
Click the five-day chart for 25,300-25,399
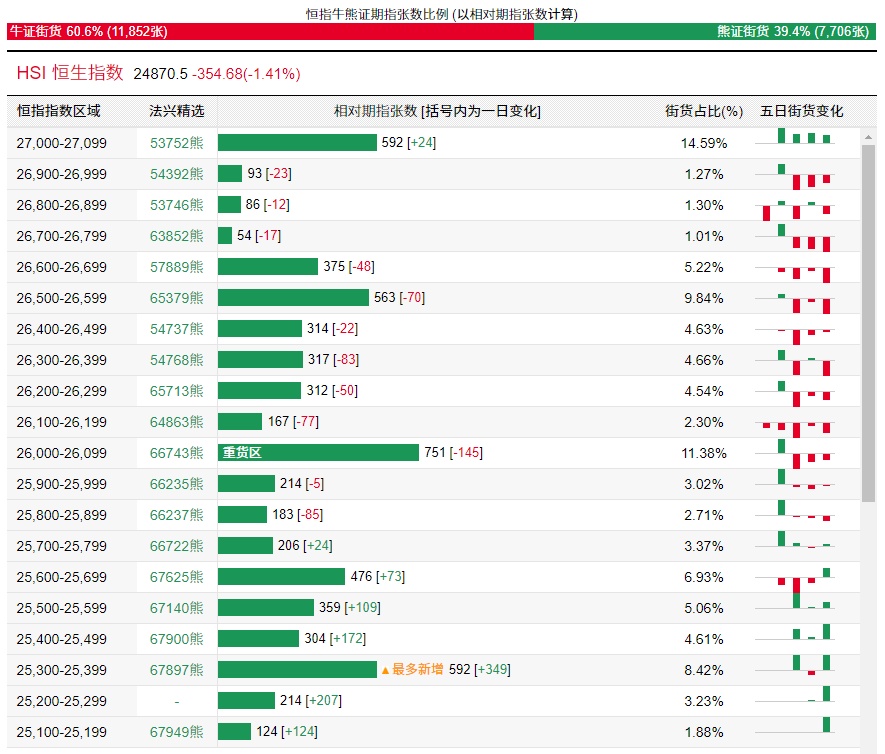pyautogui.click(x=795, y=665)
